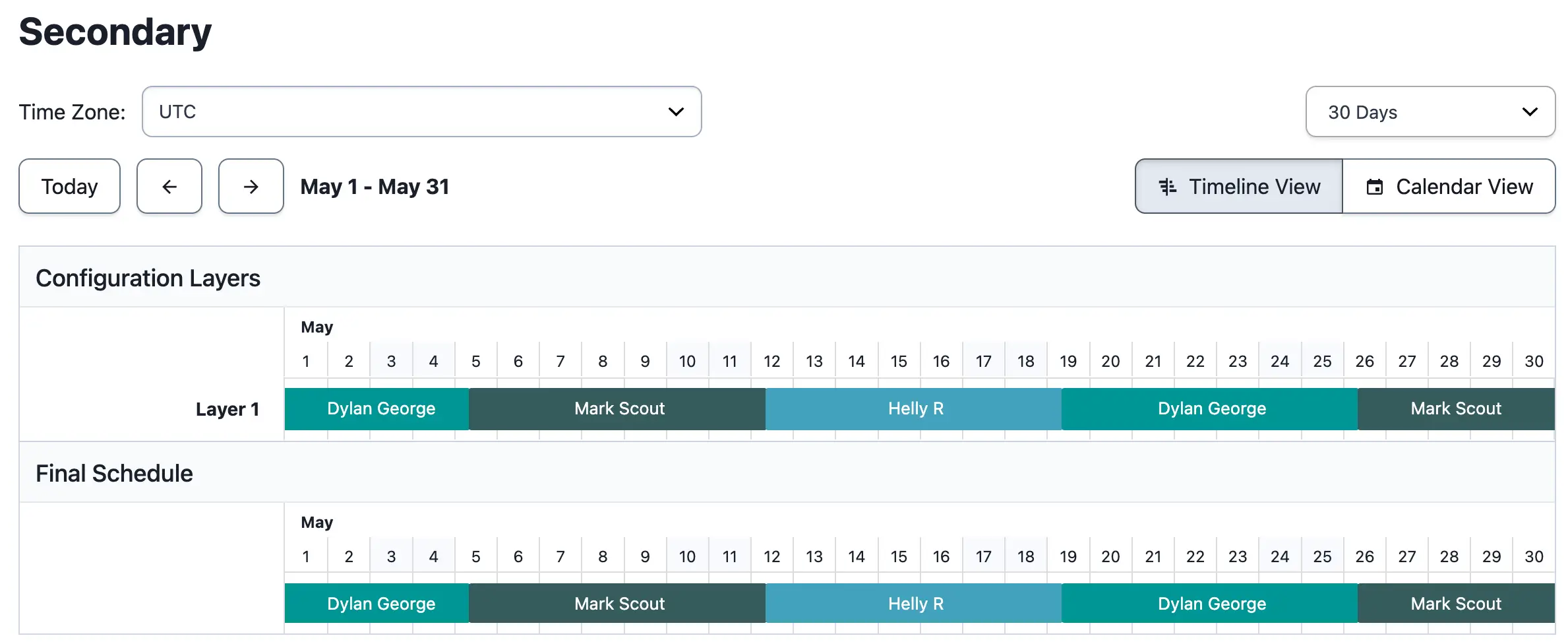
Task: Switch to Calendar View tab
Action: pos(1449,187)
